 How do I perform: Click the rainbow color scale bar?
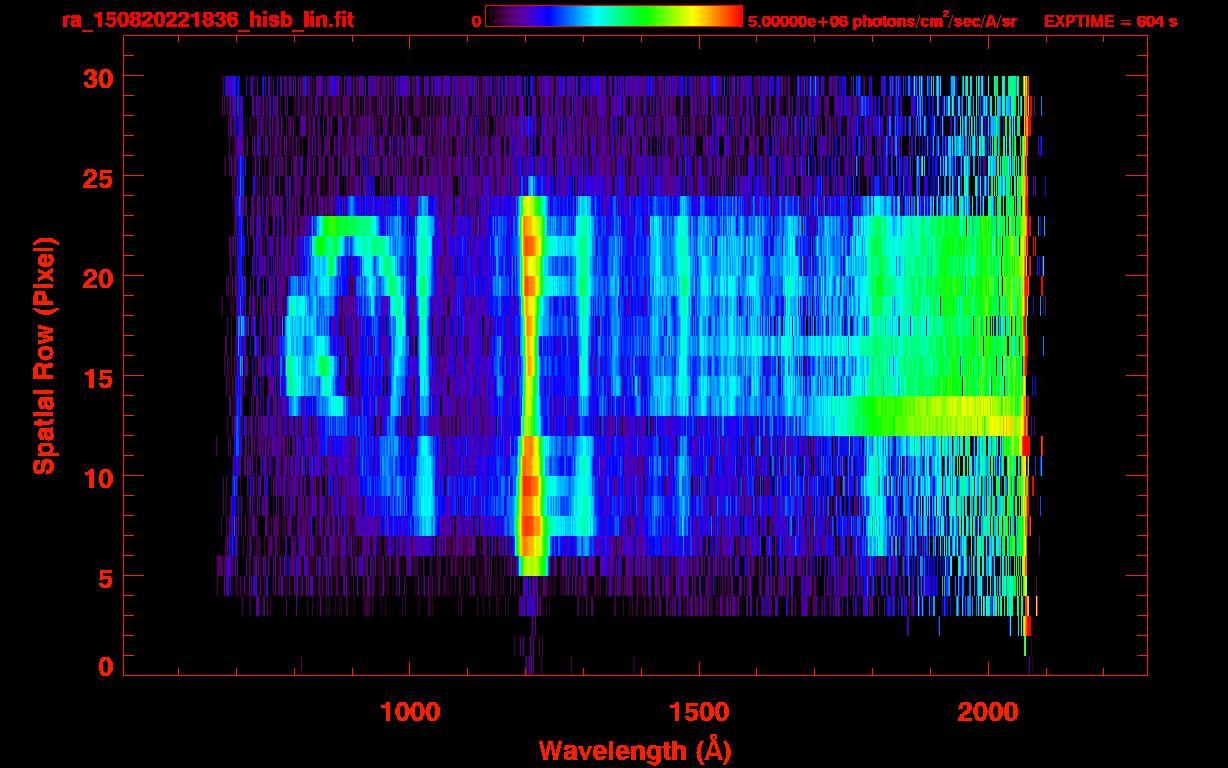pyautogui.click(x=614, y=17)
